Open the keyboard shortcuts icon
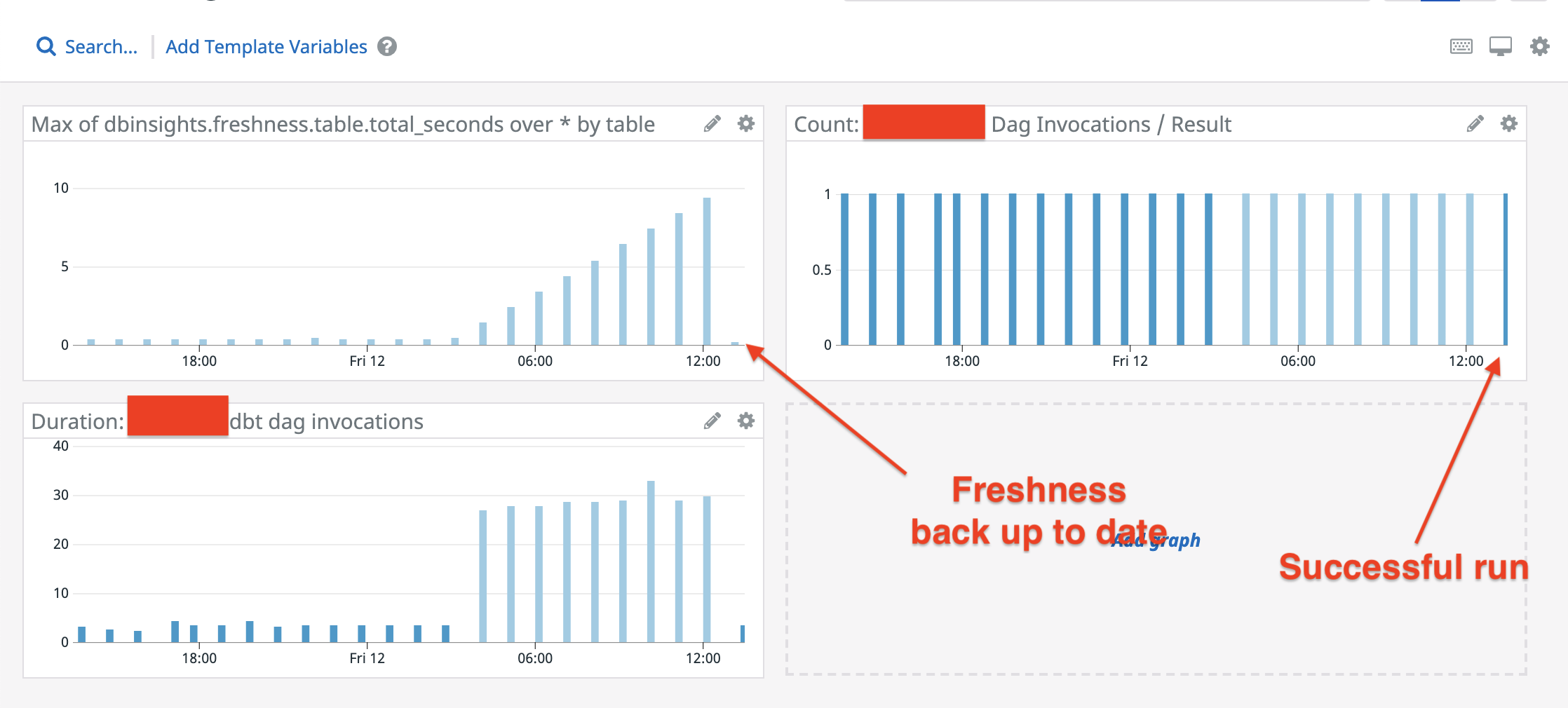The image size is (1568, 708). [1461, 47]
